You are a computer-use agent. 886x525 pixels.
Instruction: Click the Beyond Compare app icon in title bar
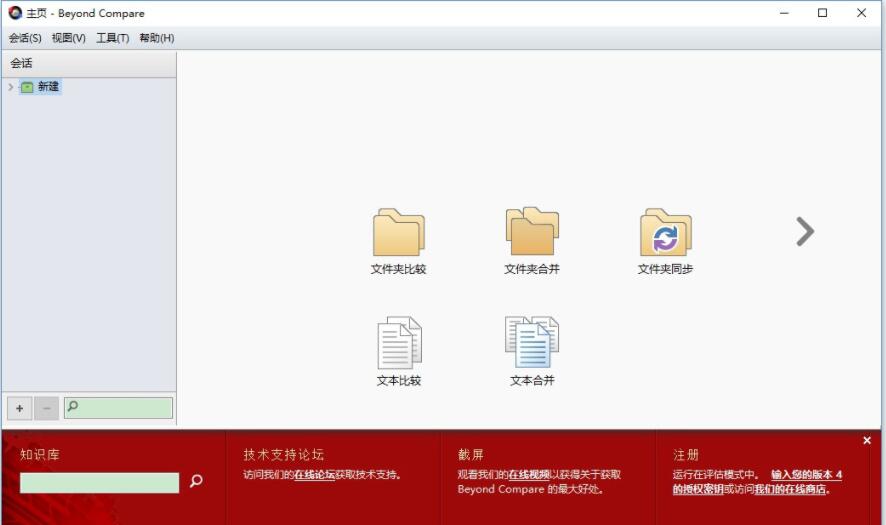(15, 12)
